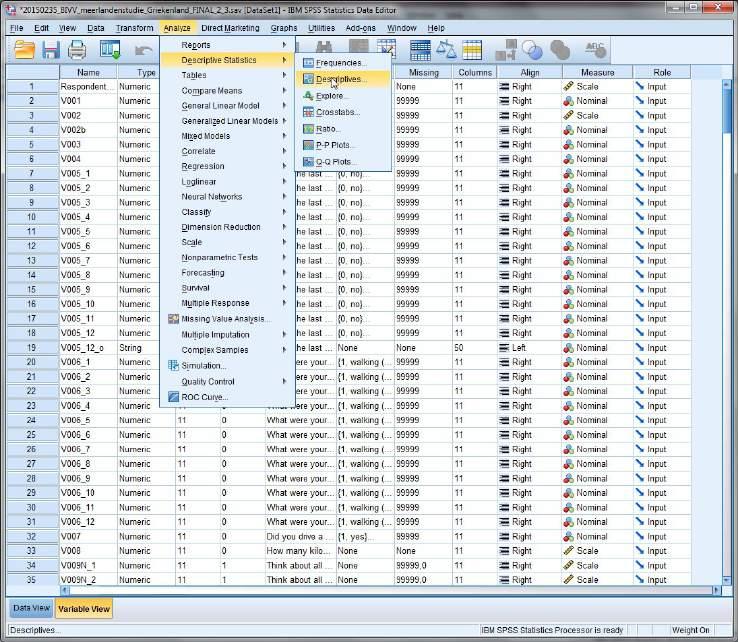Click the Weight On status bar indicator

click(690, 630)
